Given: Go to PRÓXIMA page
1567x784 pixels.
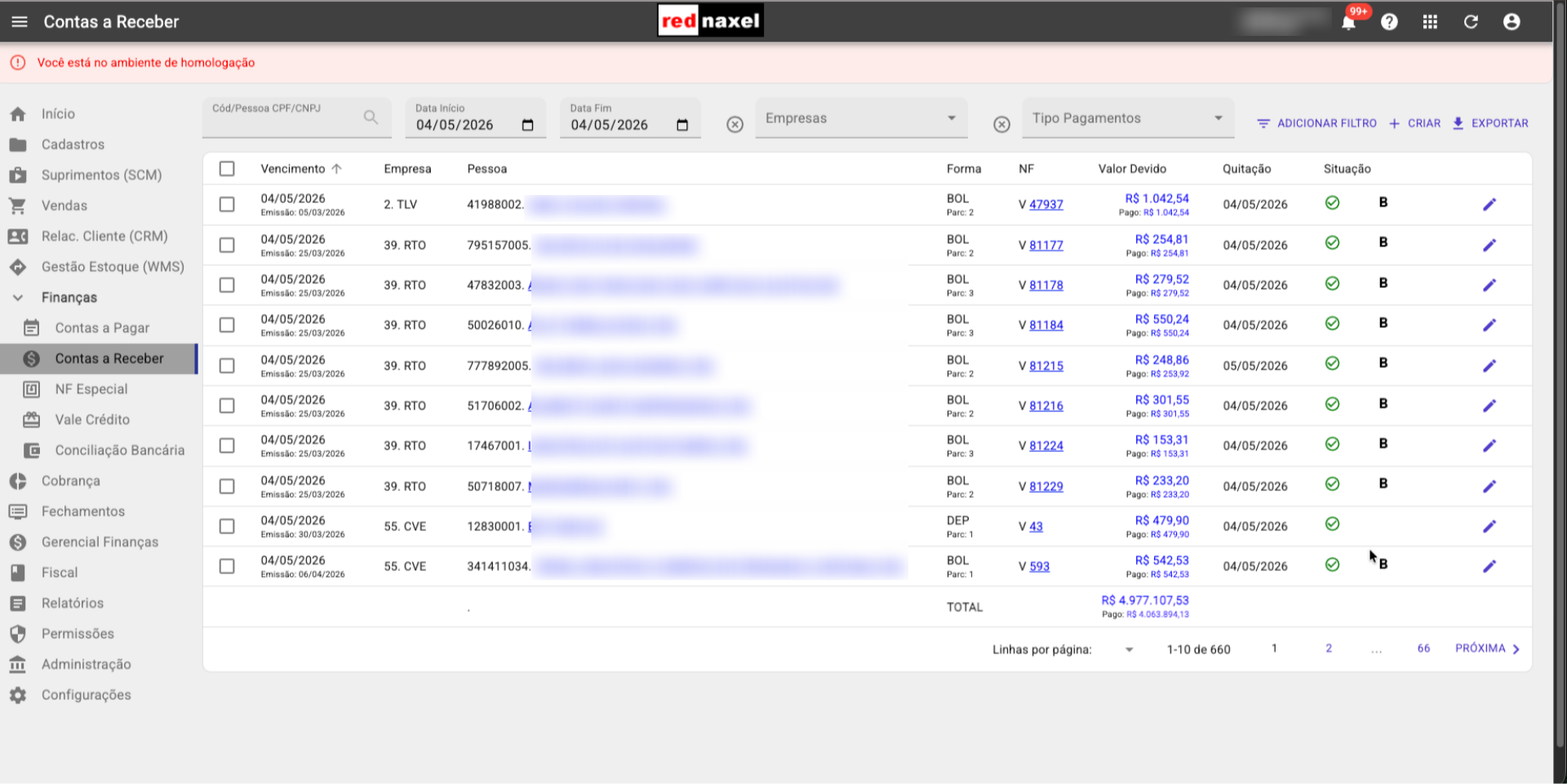Looking at the screenshot, I should click(x=1488, y=649).
